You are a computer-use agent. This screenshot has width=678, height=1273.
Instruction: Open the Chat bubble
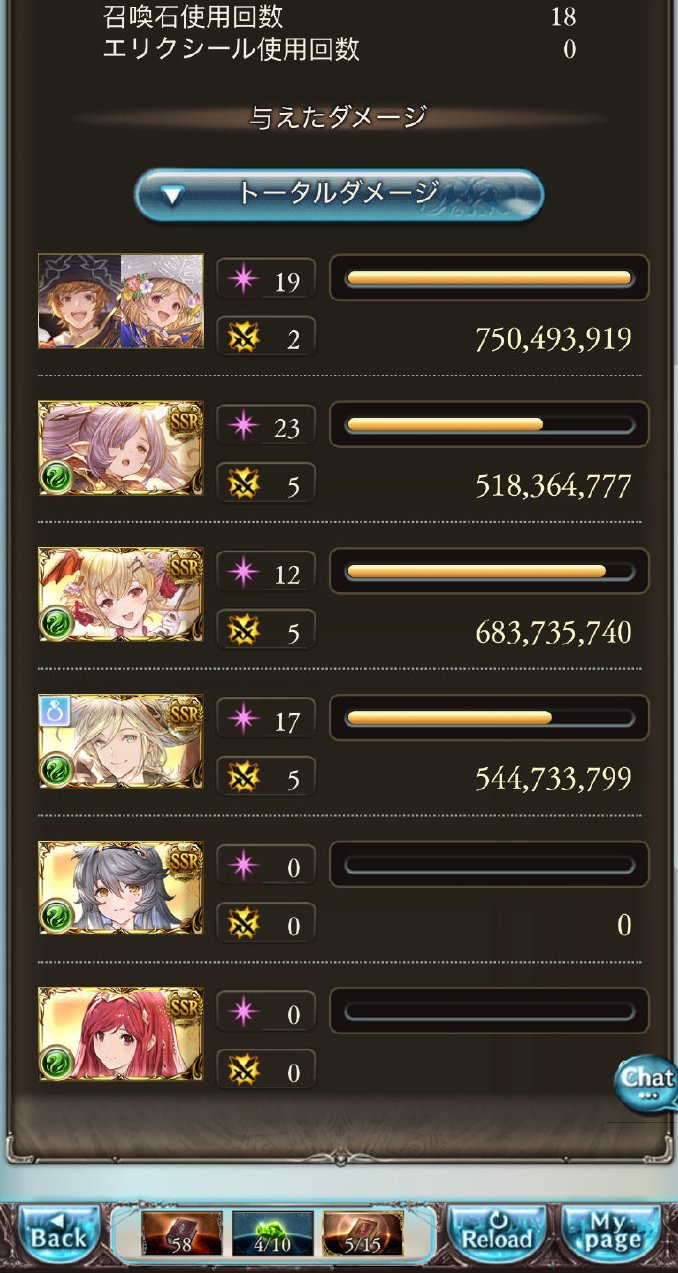[646, 1083]
